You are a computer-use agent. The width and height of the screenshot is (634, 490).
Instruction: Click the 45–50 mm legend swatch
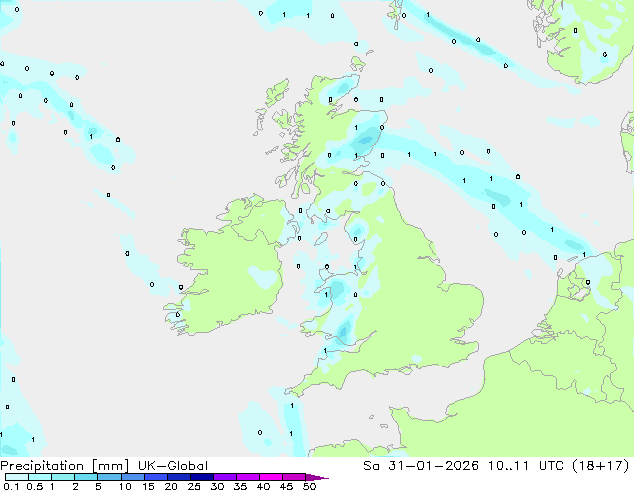pyautogui.click(x=294, y=477)
